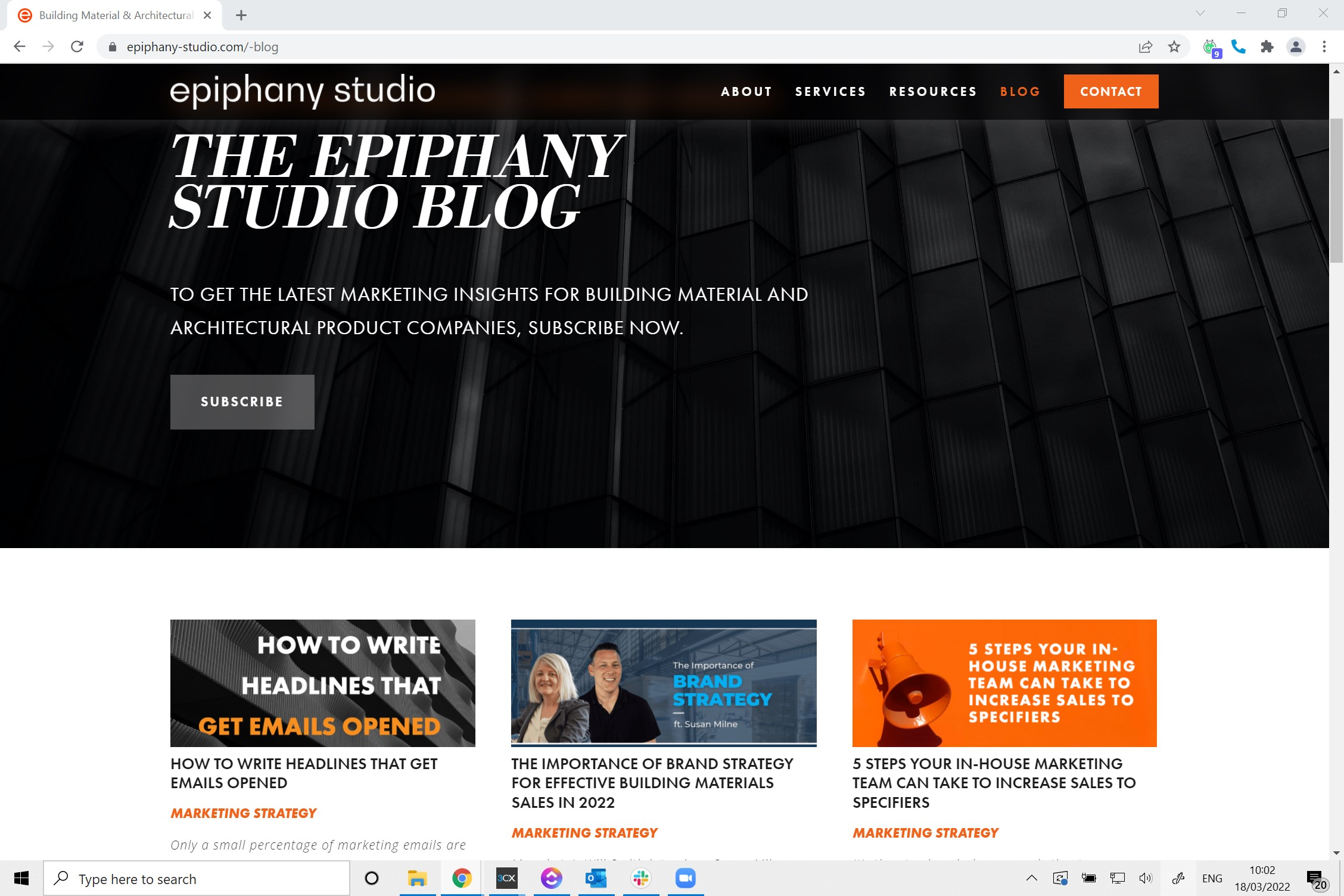Open the notification center with badge 20
This screenshot has width=1344, height=896.
(x=1317, y=879)
